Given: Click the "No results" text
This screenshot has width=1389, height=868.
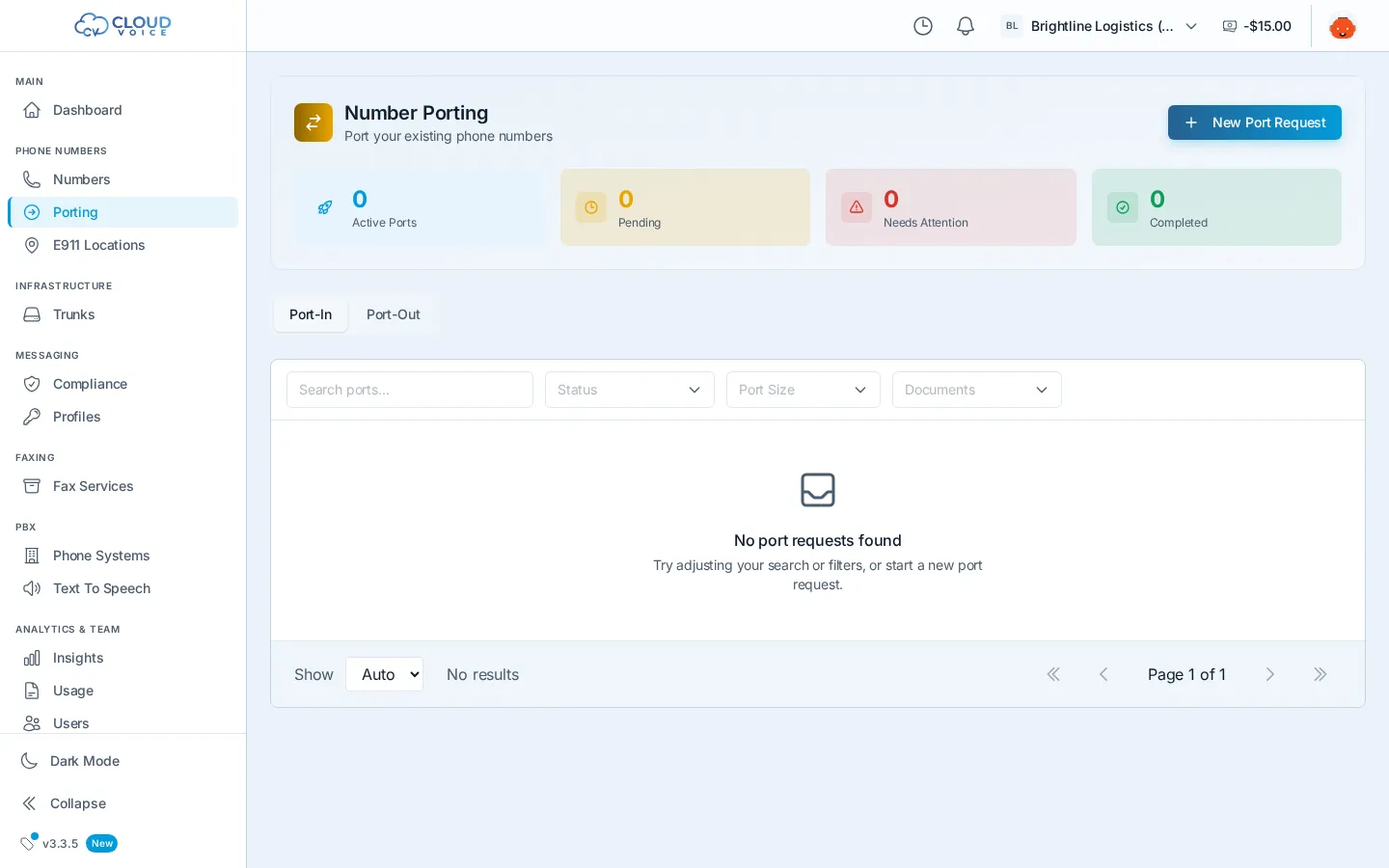Looking at the screenshot, I should pyautogui.click(x=482, y=674).
